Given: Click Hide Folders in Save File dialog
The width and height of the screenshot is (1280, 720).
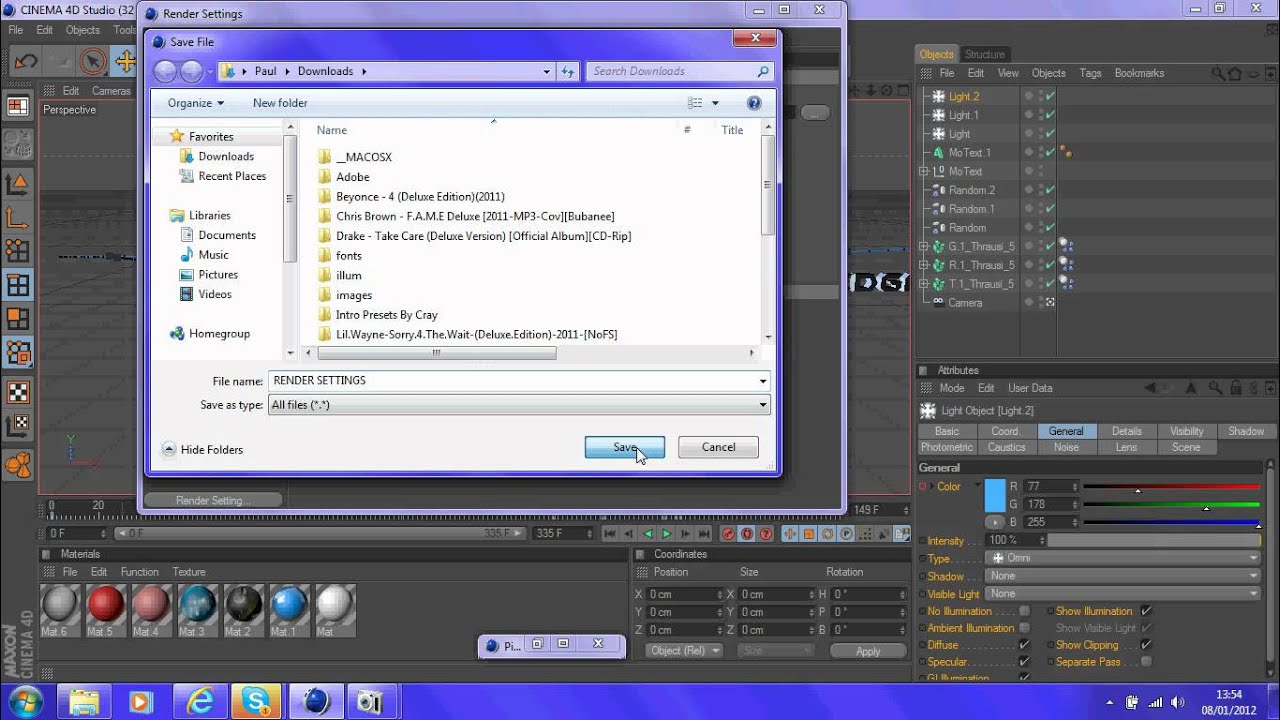Looking at the screenshot, I should [202, 450].
